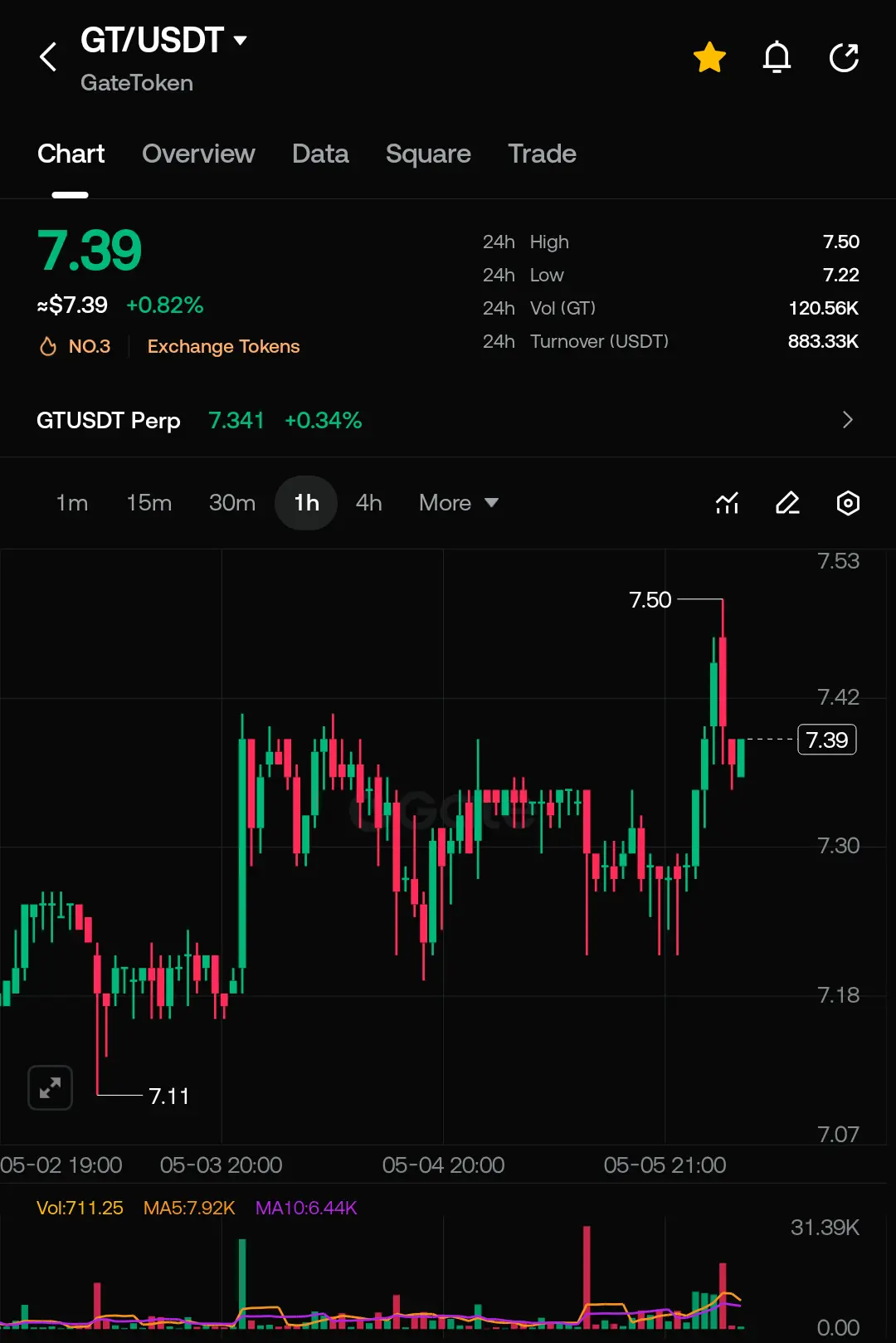Select the 4h timeframe

369,503
